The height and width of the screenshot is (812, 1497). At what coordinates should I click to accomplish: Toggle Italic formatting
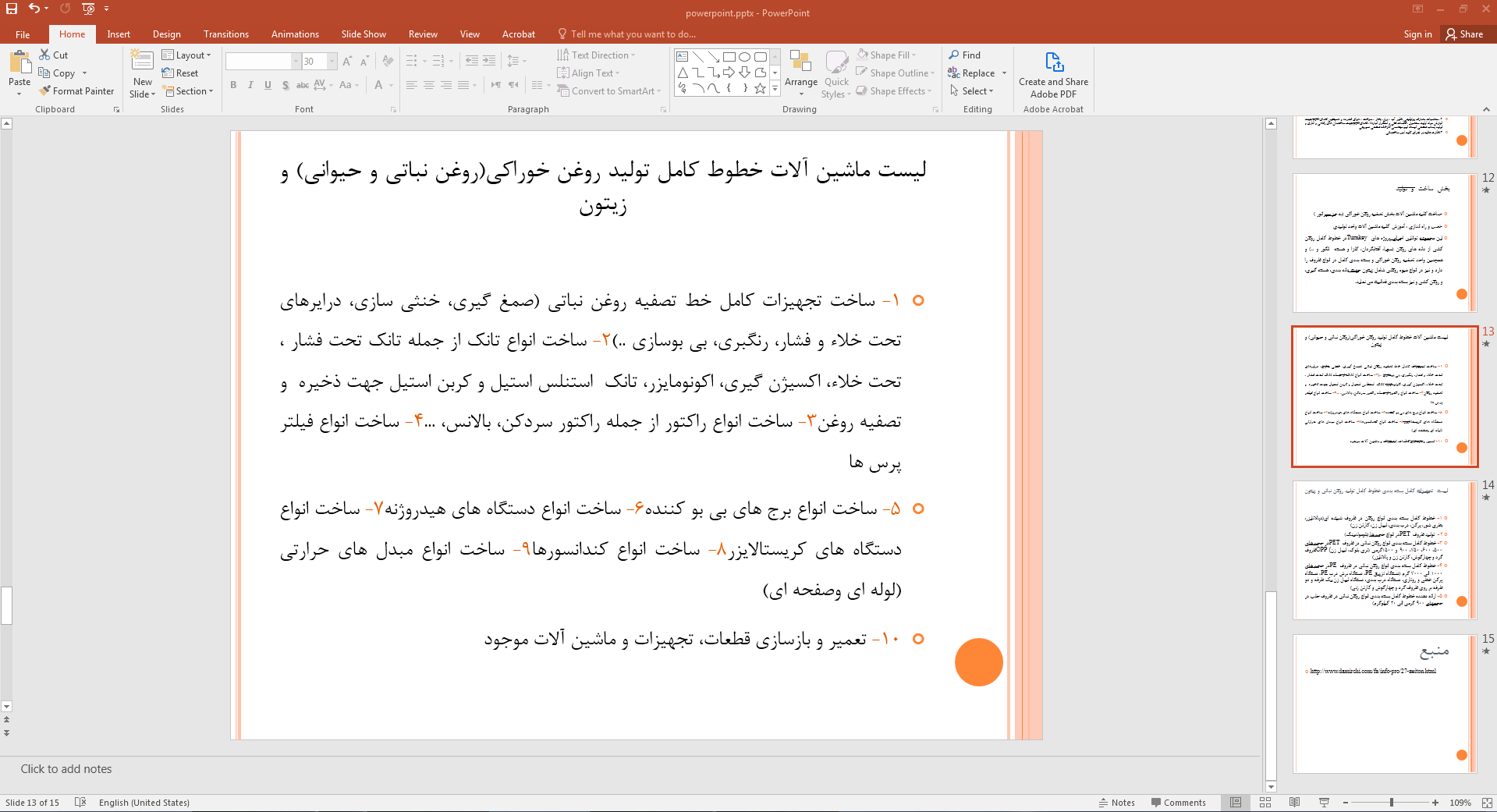tap(250, 85)
